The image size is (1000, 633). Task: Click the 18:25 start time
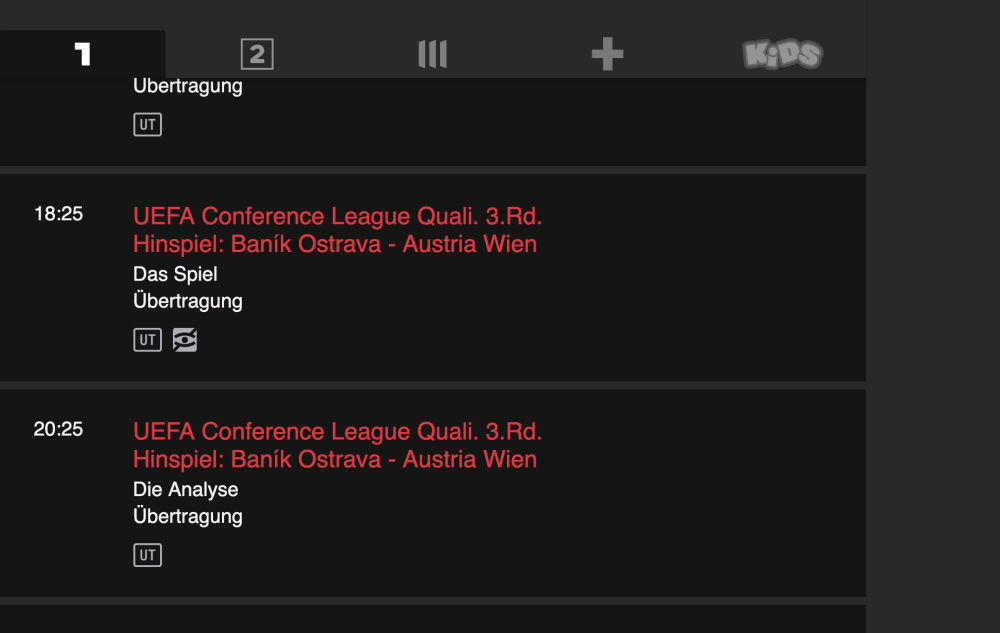click(x=58, y=214)
